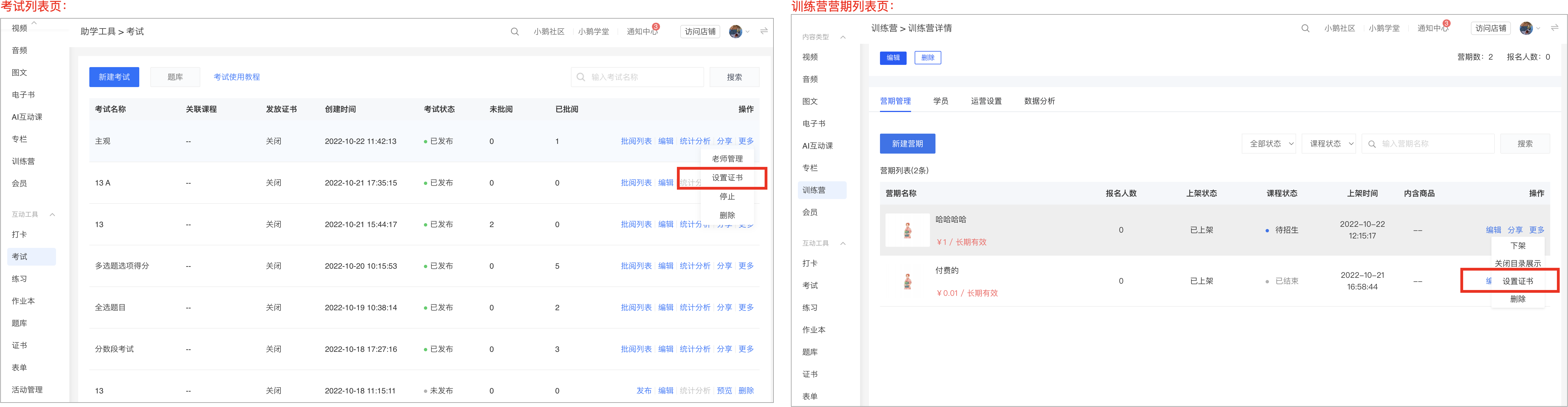Screen dimensions: 1568x407
Task: Open the 全部状态 dropdown
Action: point(1269,144)
